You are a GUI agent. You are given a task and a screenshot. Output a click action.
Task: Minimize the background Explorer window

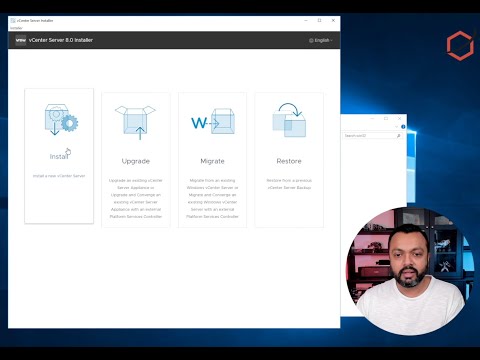point(372,118)
